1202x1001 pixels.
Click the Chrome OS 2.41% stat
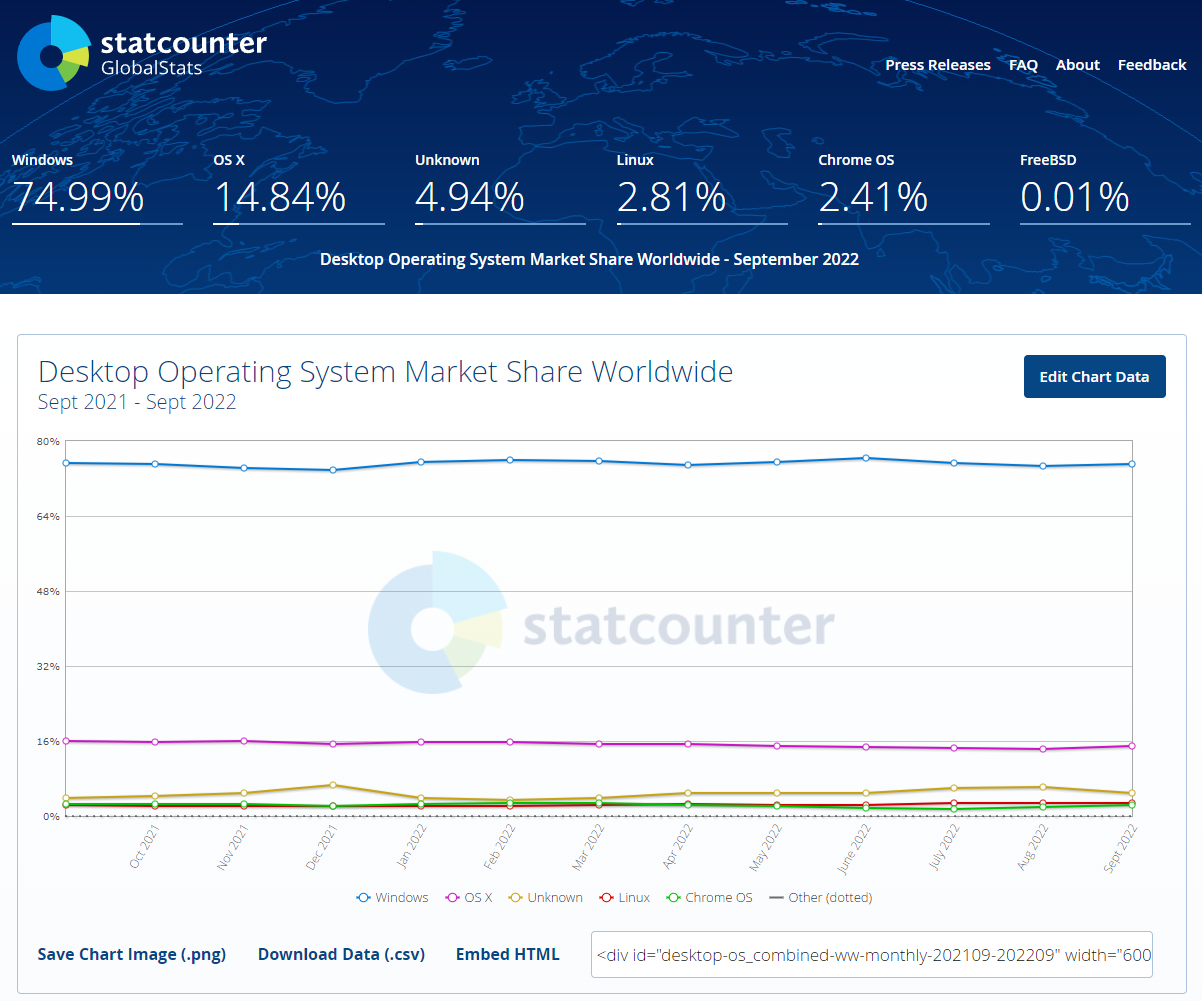[904, 188]
